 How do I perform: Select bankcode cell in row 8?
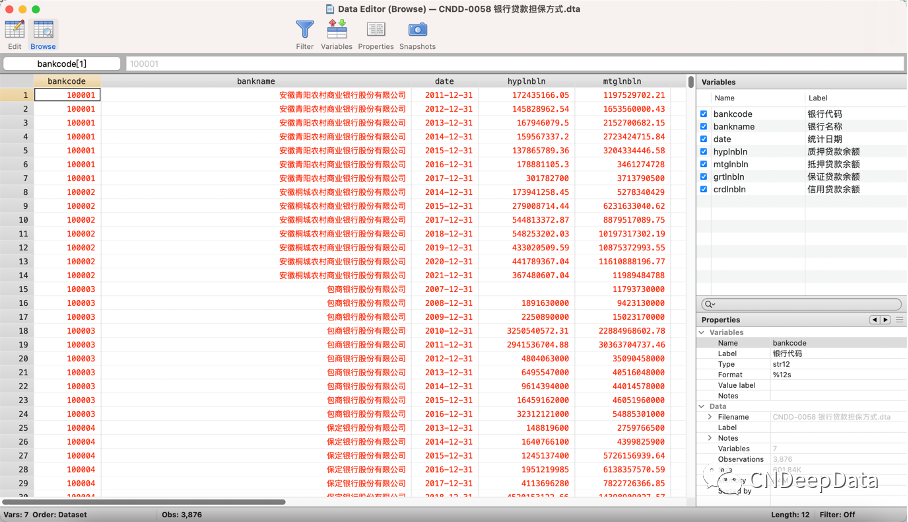67,192
